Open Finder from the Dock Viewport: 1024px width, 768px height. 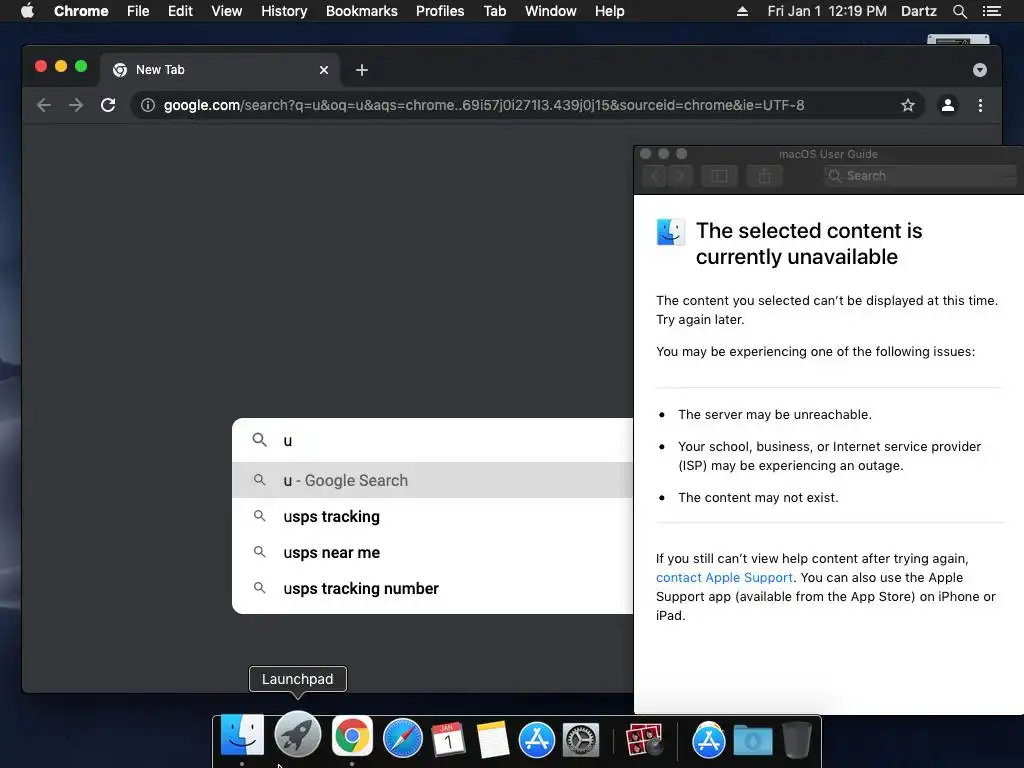pyautogui.click(x=242, y=735)
